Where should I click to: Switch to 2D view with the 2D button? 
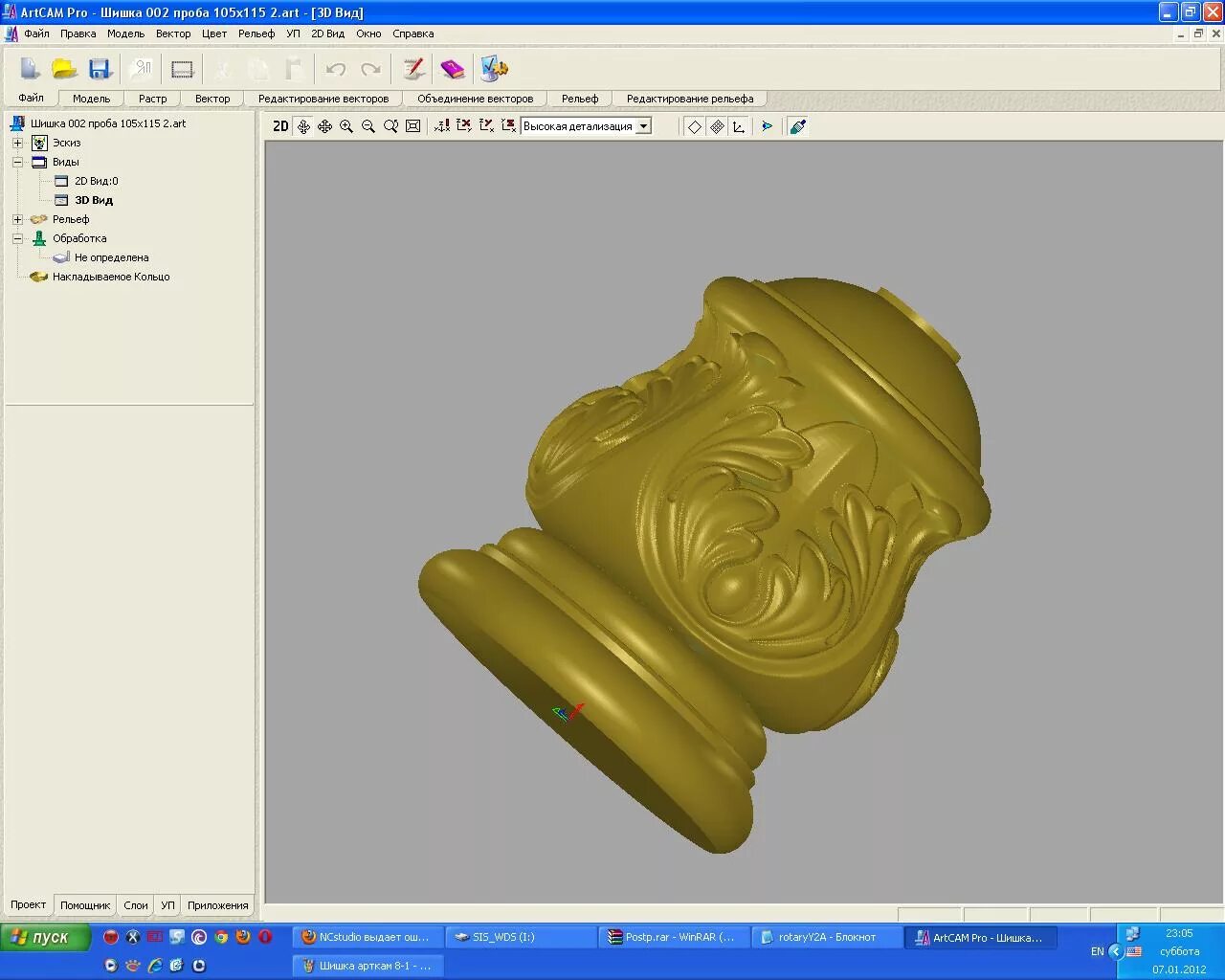[x=280, y=126]
